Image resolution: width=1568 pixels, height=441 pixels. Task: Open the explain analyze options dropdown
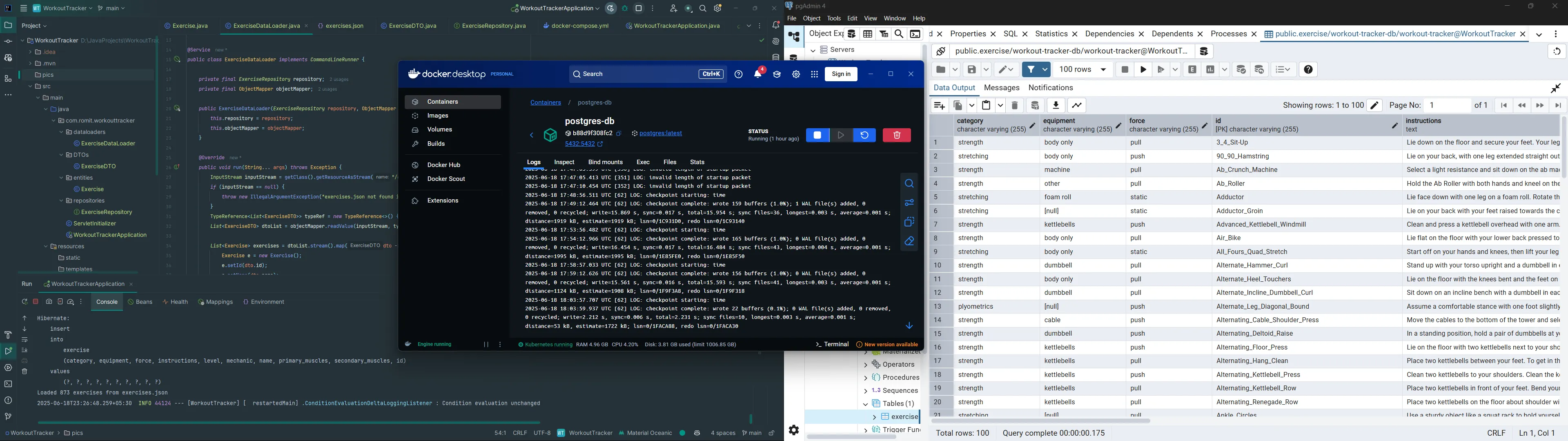1224,69
